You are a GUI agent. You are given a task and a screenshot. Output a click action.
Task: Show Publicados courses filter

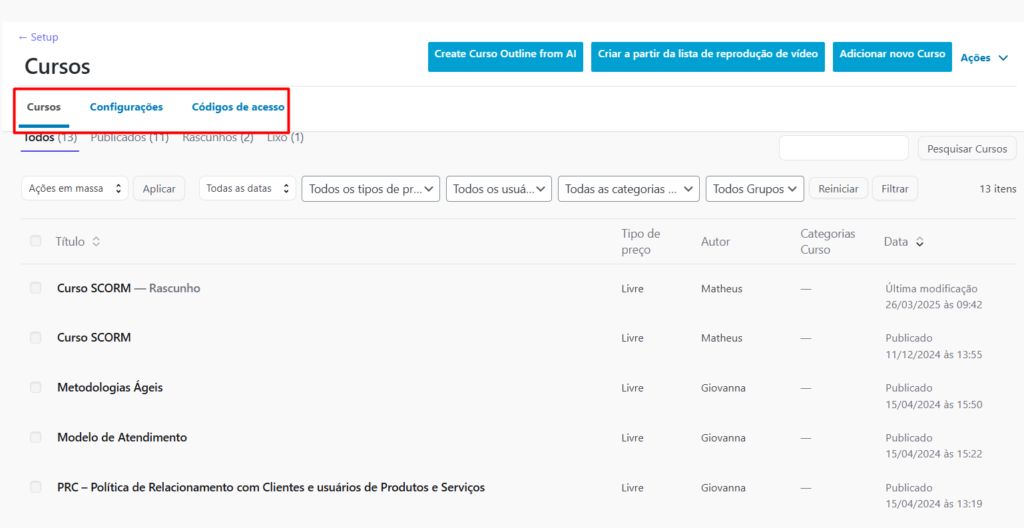[130, 138]
